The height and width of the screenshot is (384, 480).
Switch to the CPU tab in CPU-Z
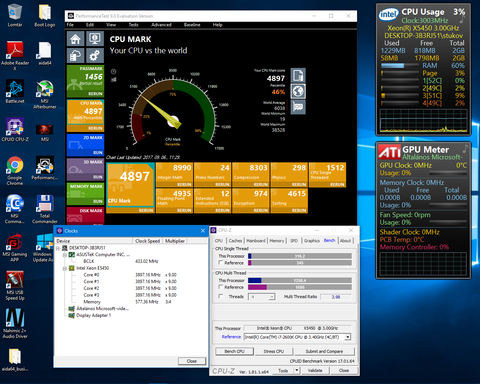(x=219, y=241)
